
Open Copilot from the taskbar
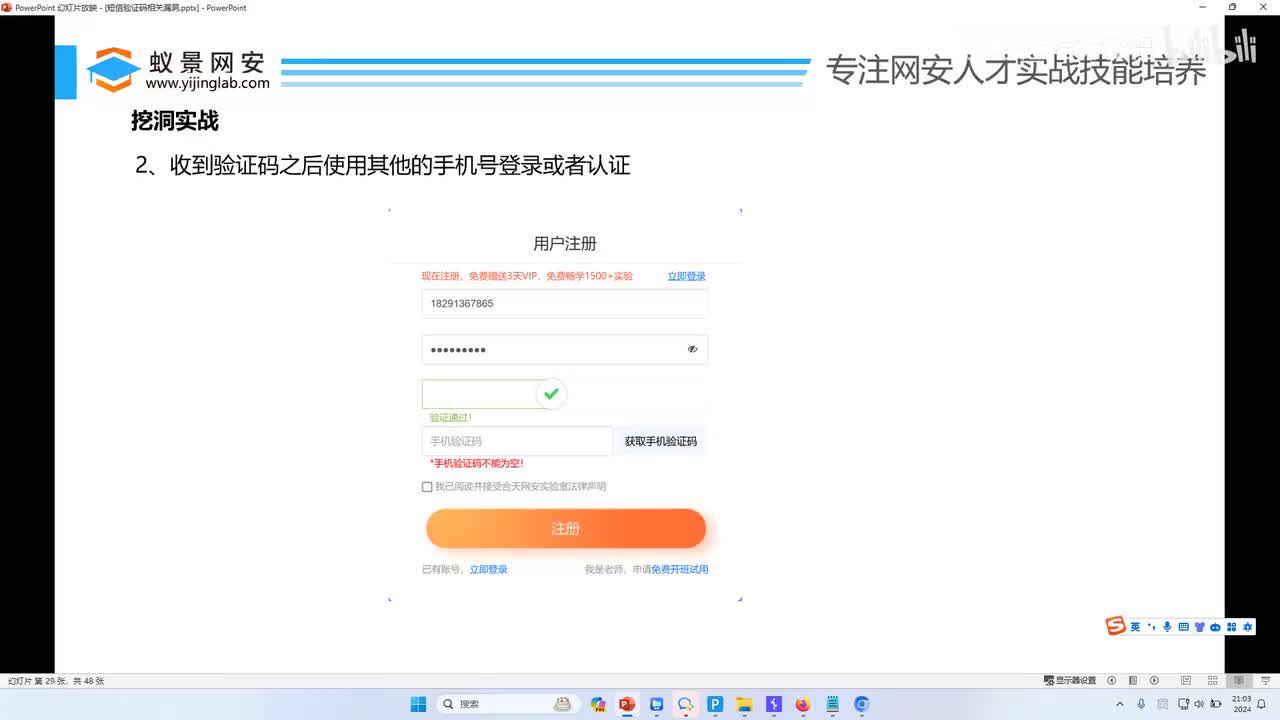[598, 704]
